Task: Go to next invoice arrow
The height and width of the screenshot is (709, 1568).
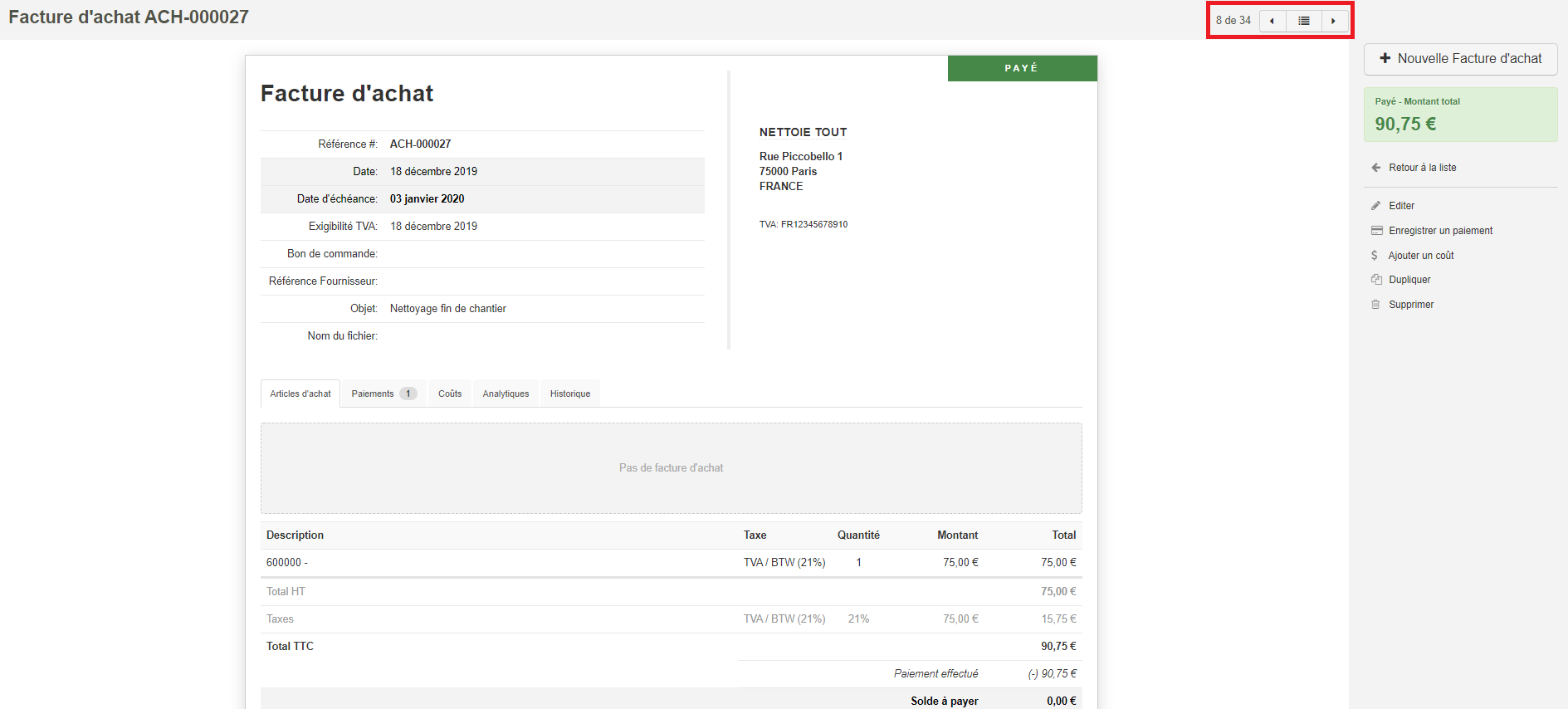Action: tap(1334, 21)
